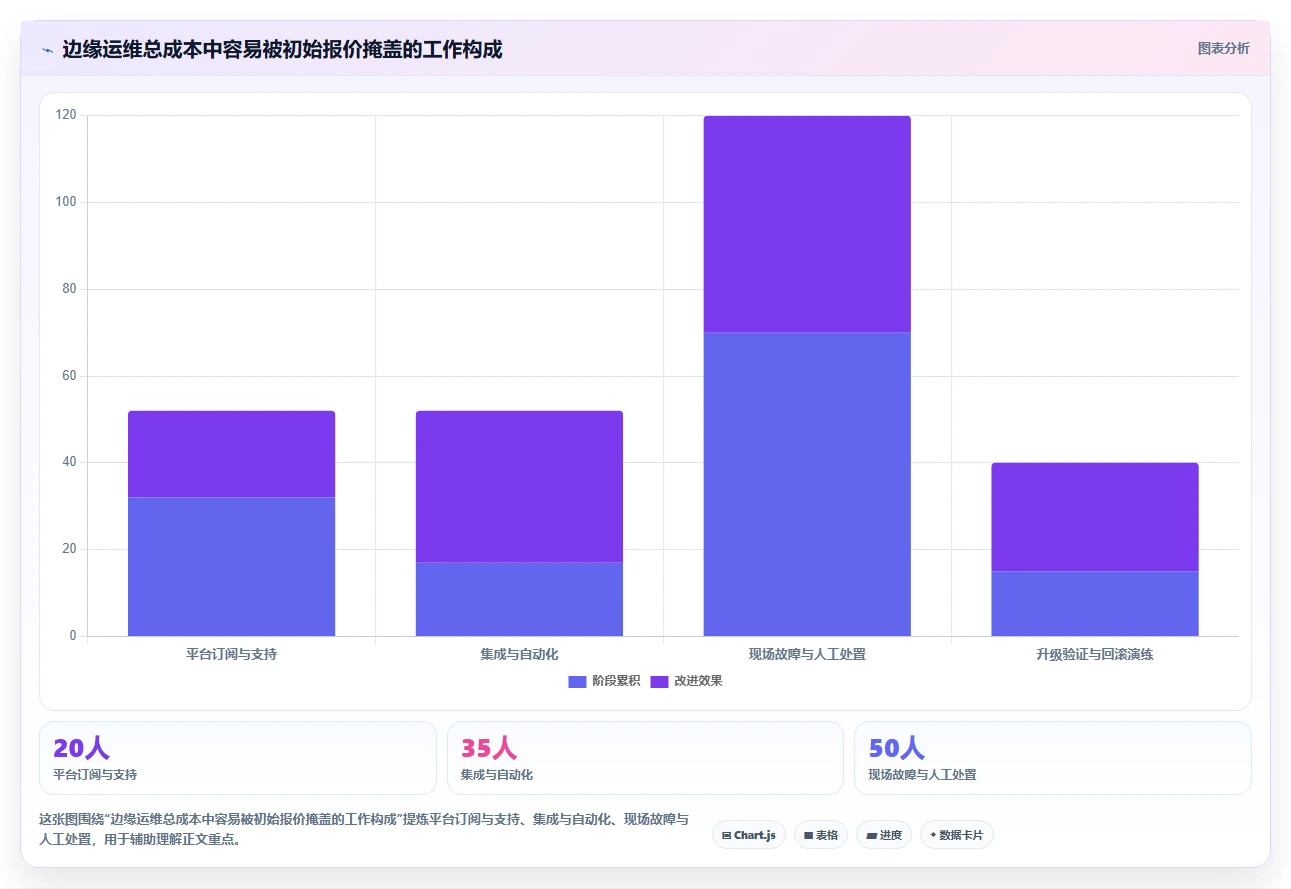Viewport: 1291px width, 889px height.
Task: Click the 20人 stat card
Action: (x=238, y=758)
